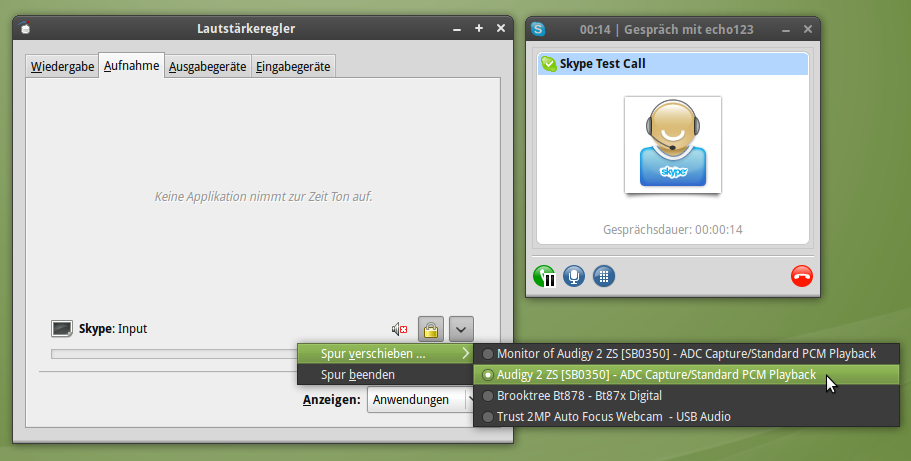Image resolution: width=911 pixels, height=461 pixels.
Task: Open the Skype dial pad
Action: (604, 277)
